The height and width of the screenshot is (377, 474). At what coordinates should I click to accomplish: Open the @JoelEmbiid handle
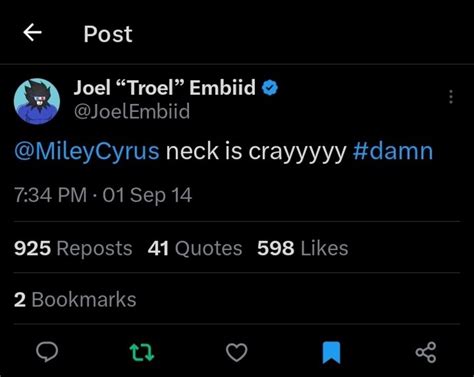pyautogui.click(x=132, y=111)
